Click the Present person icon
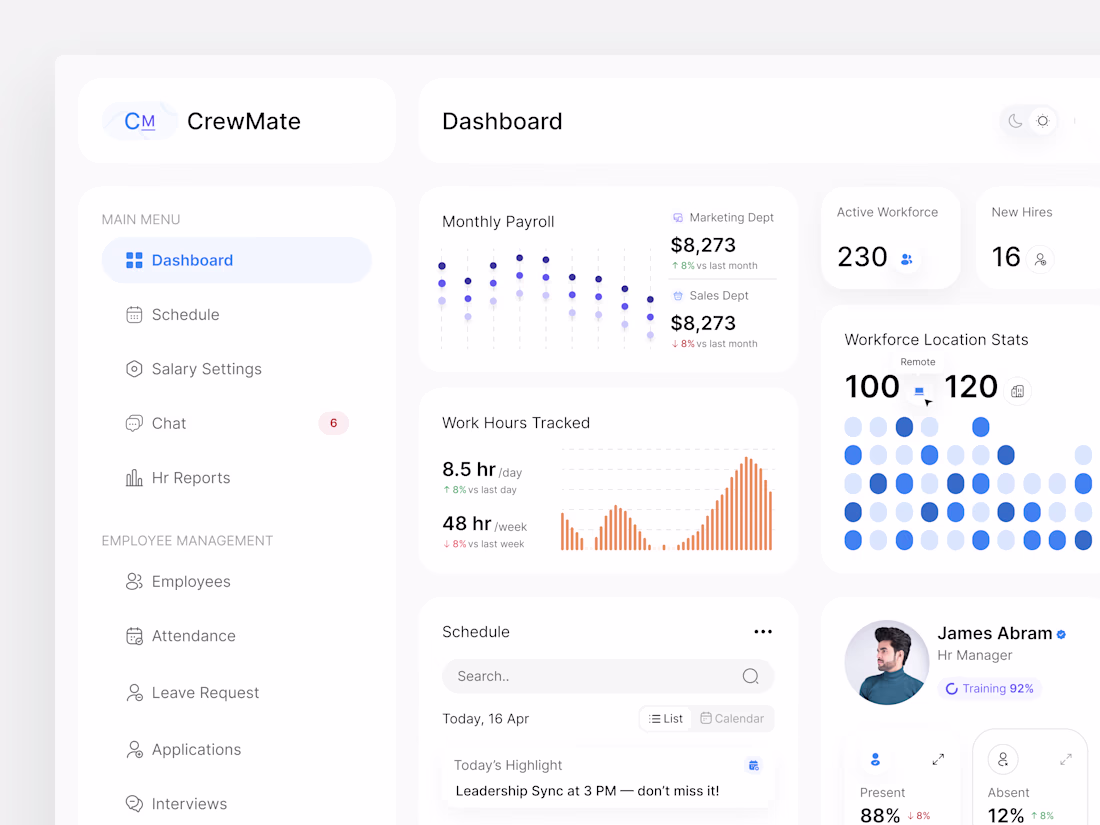 (875, 760)
